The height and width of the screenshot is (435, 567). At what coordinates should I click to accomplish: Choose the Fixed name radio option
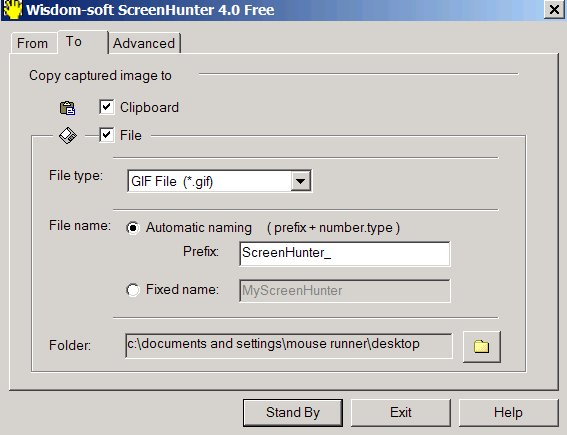(133, 290)
